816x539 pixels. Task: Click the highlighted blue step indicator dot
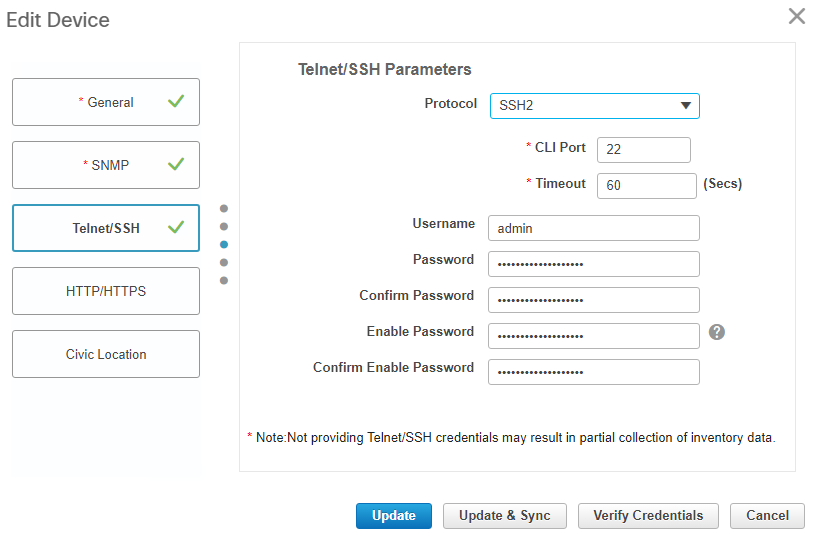click(224, 244)
